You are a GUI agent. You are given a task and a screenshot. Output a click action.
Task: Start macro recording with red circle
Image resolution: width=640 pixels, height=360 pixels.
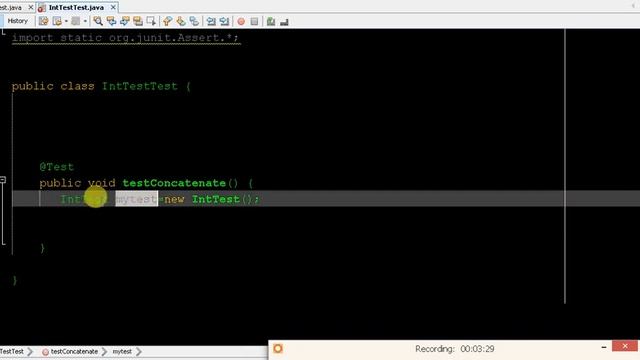pos(241,21)
